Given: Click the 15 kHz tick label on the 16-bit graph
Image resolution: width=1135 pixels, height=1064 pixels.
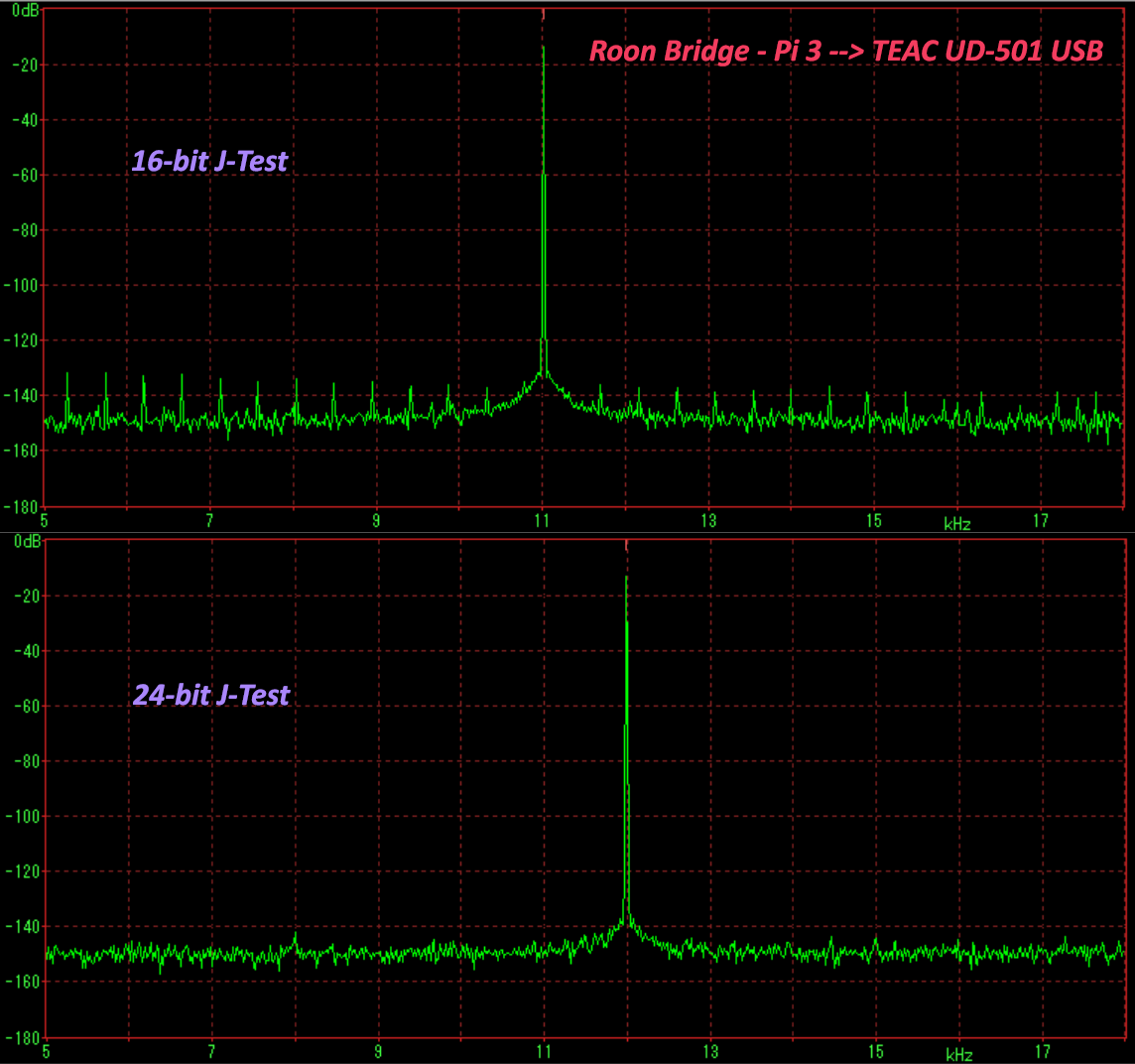Looking at the screenshot, I should 874,521.
